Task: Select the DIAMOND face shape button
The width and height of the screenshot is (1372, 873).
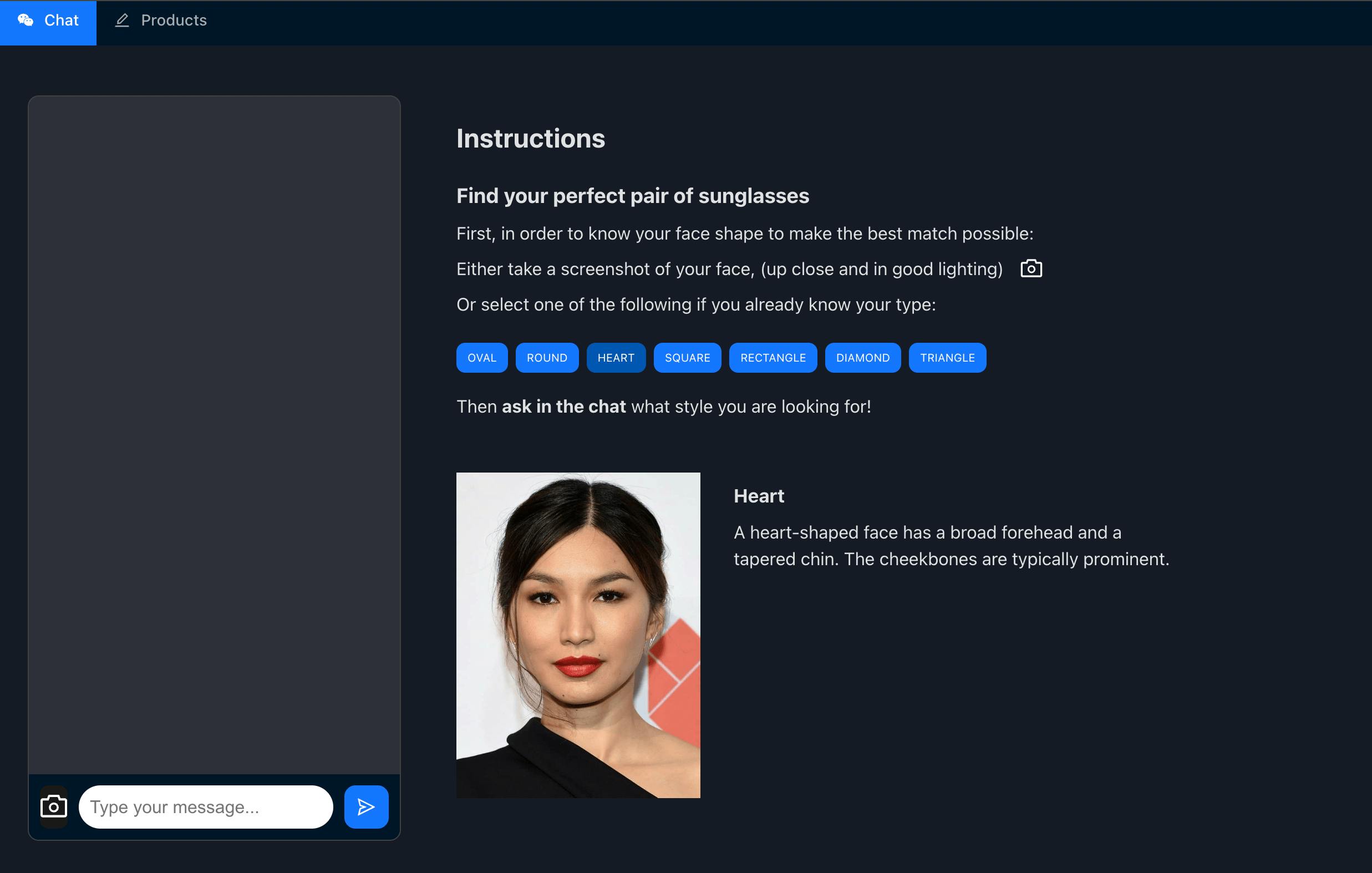Action: click(862, 358)
